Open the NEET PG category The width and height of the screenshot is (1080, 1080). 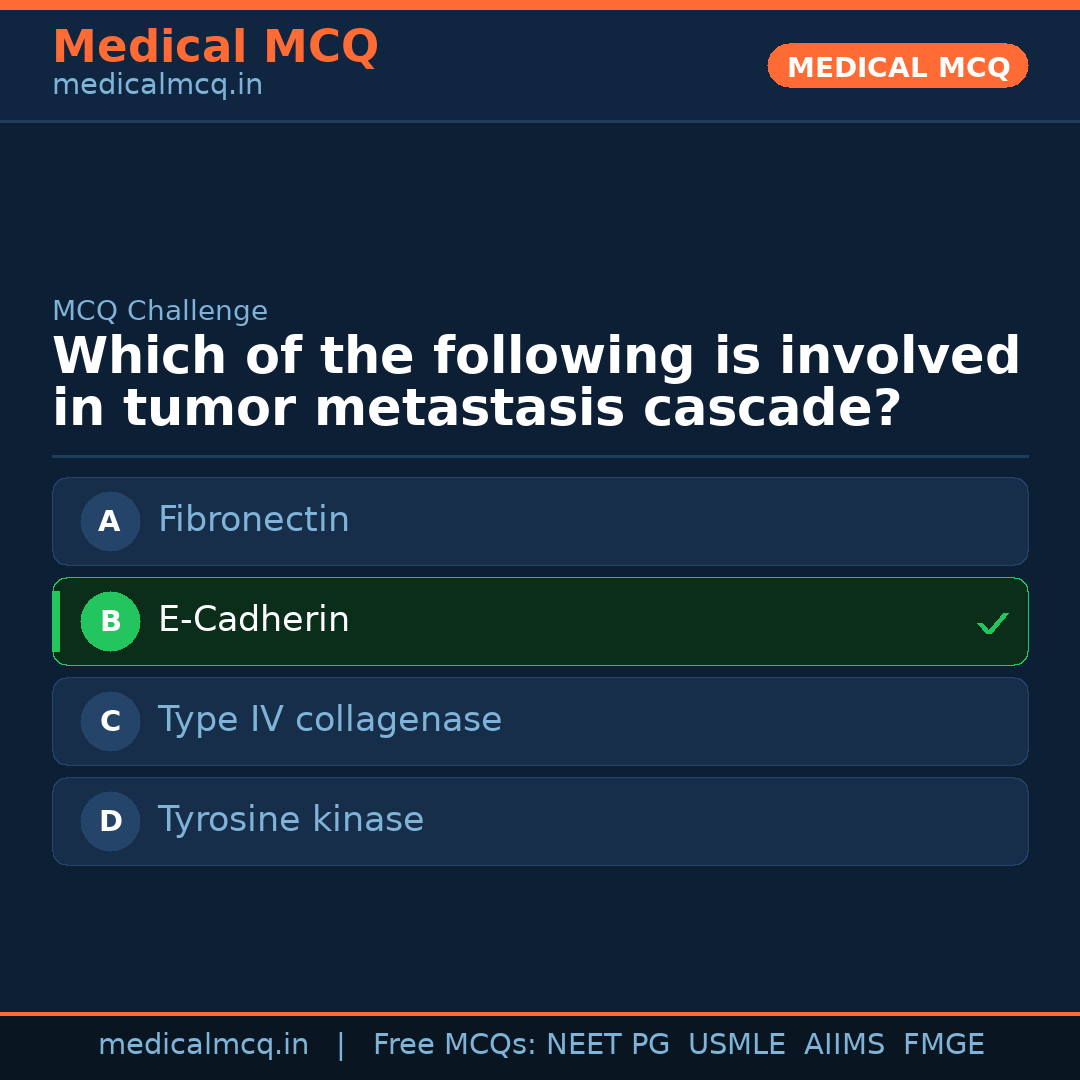(x=607, y=1044)
